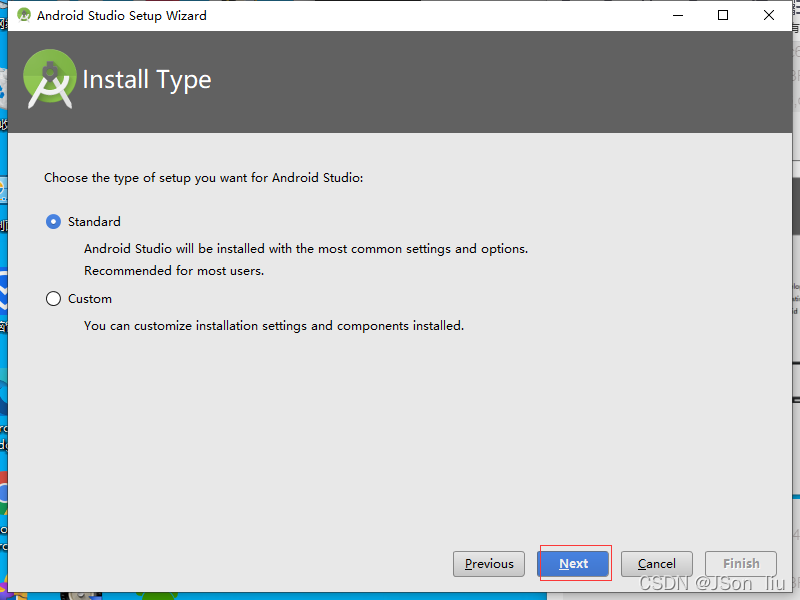Click the 'Custom' option label
Screen dimensions: 800x600
(90, 298)
